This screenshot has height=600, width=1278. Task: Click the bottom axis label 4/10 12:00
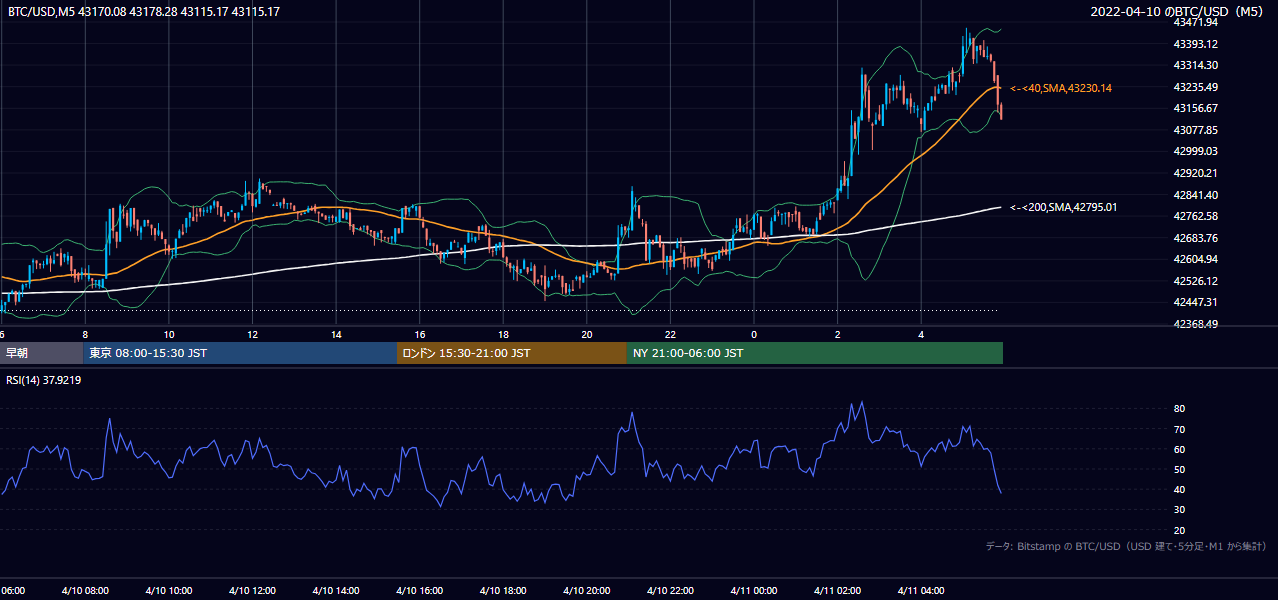click(252, 591)
